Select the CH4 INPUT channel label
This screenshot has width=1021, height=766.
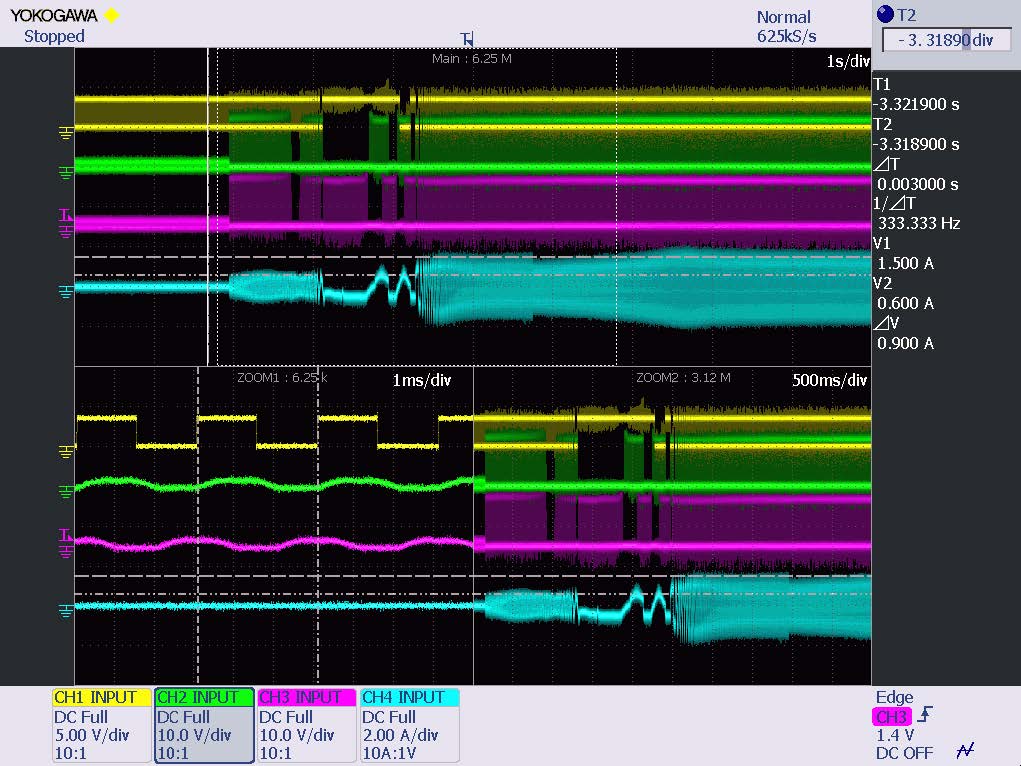409,697
